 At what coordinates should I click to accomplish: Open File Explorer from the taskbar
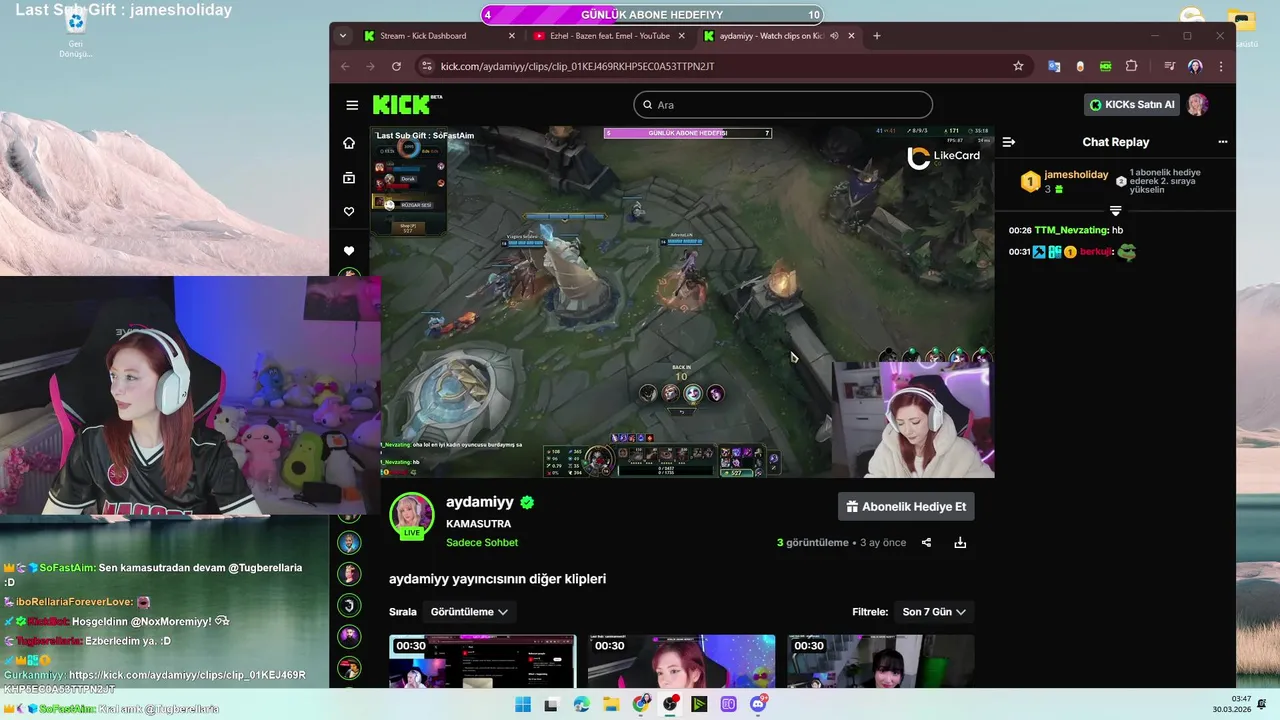tap(611, 704)
